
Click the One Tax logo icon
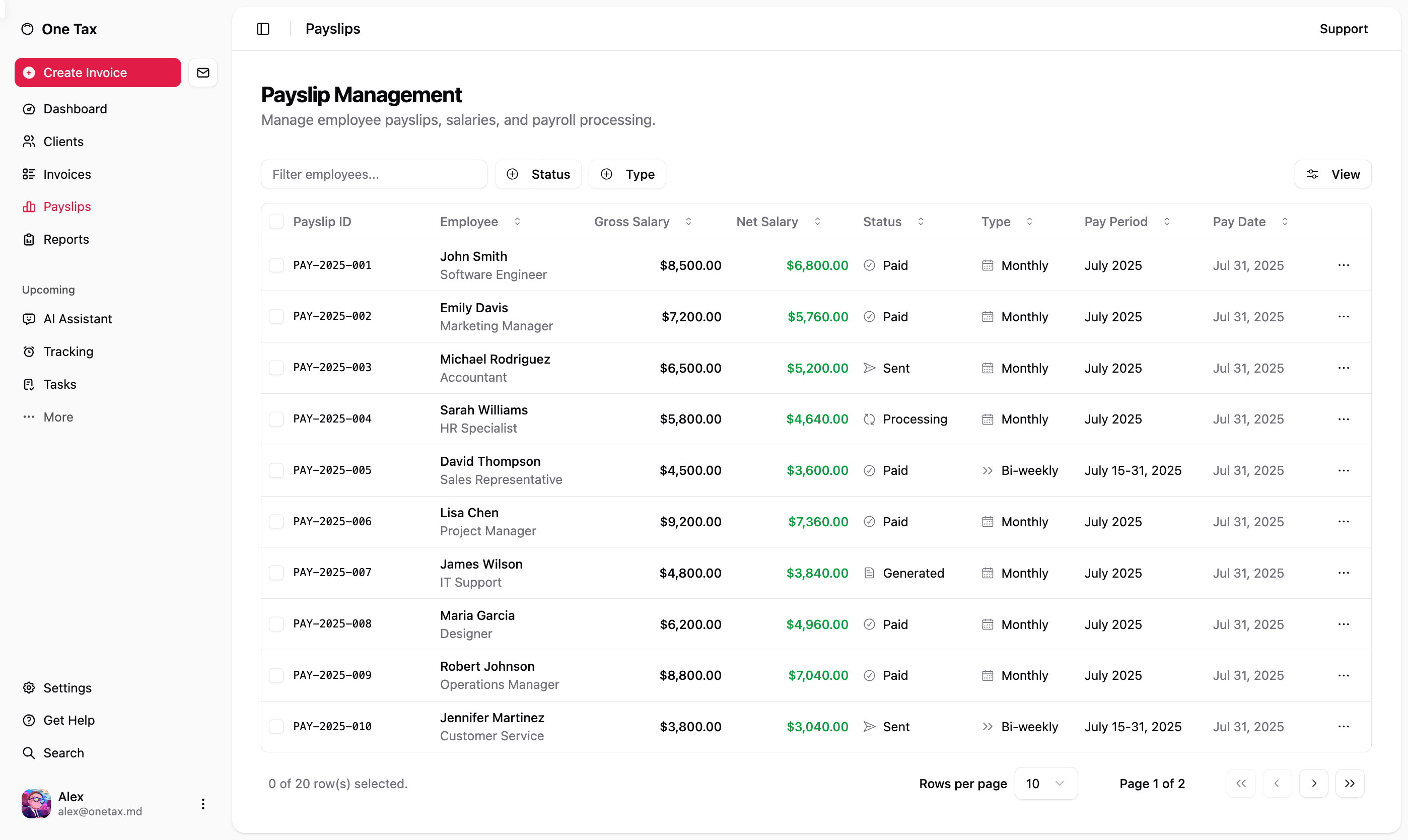point(27,29)
